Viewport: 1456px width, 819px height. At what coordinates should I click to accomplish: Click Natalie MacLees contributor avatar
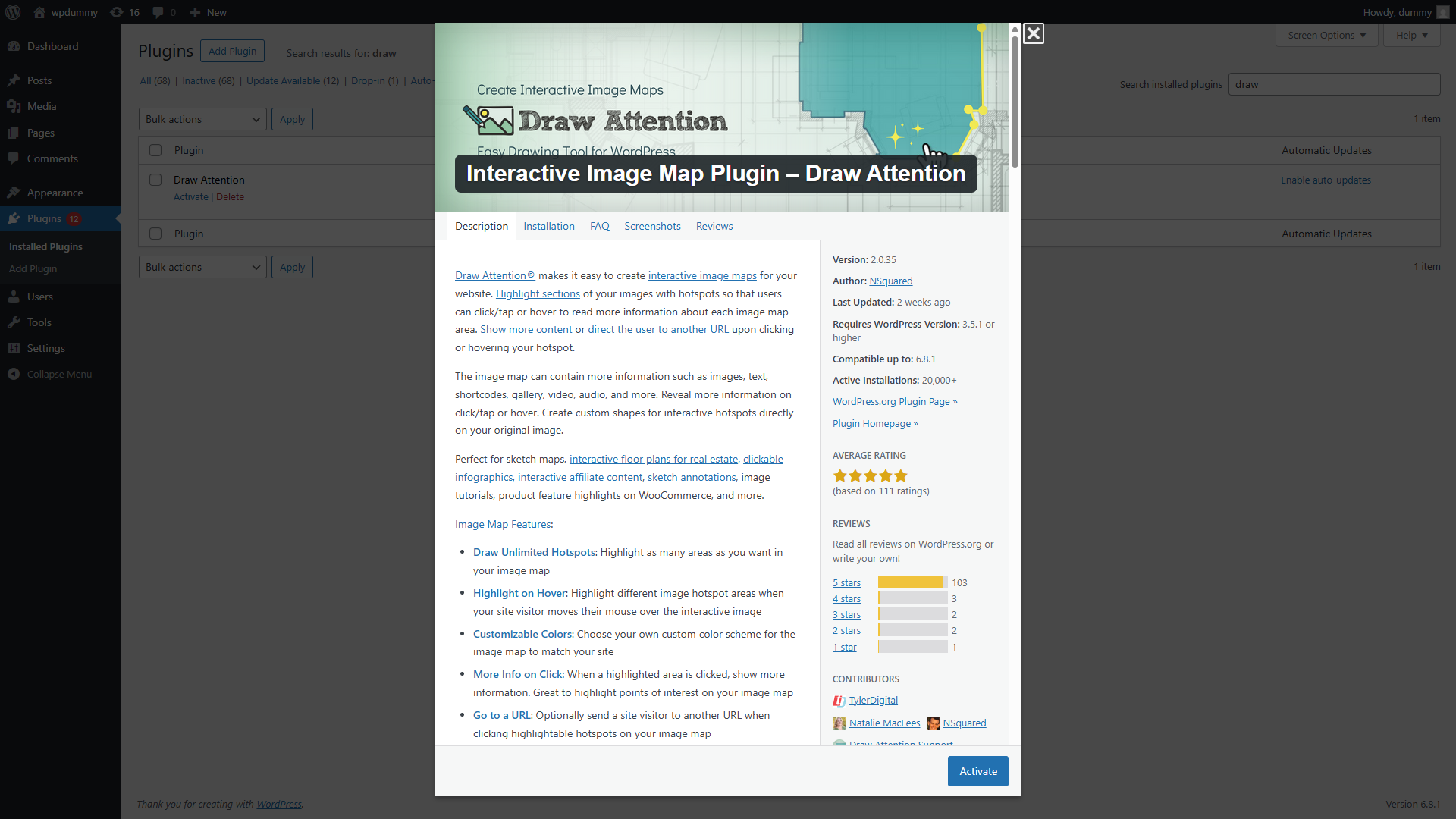[839, 723]
